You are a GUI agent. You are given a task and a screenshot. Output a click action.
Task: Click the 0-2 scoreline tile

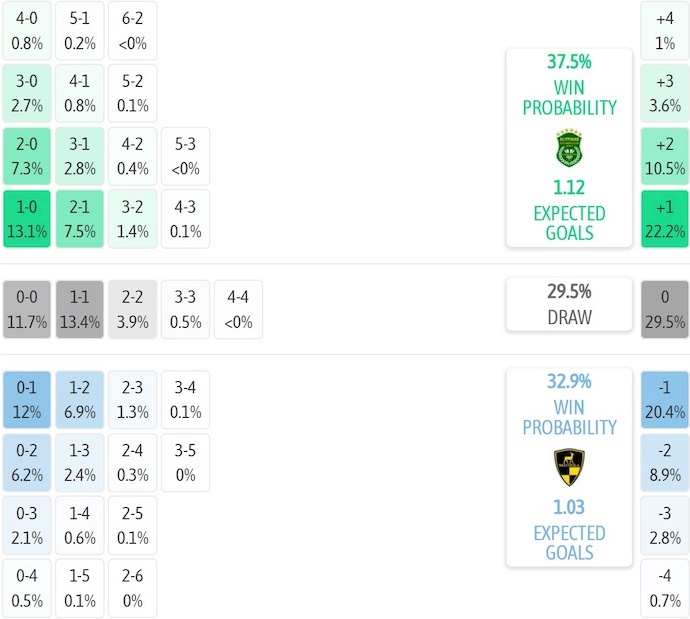tap(26, 462)
